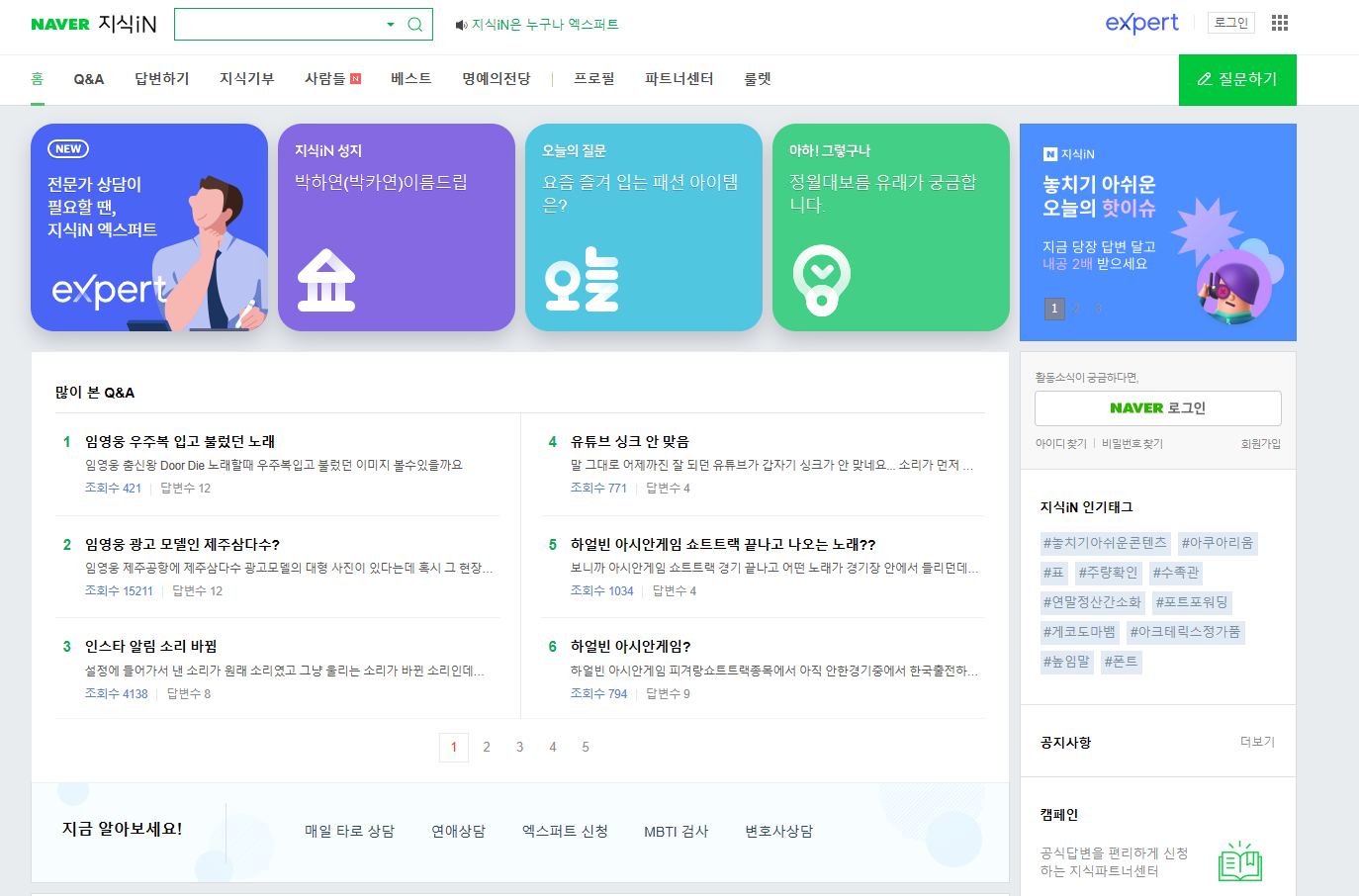
Task: Select tag #주량확인
Action: click(x=1108, y=573)
